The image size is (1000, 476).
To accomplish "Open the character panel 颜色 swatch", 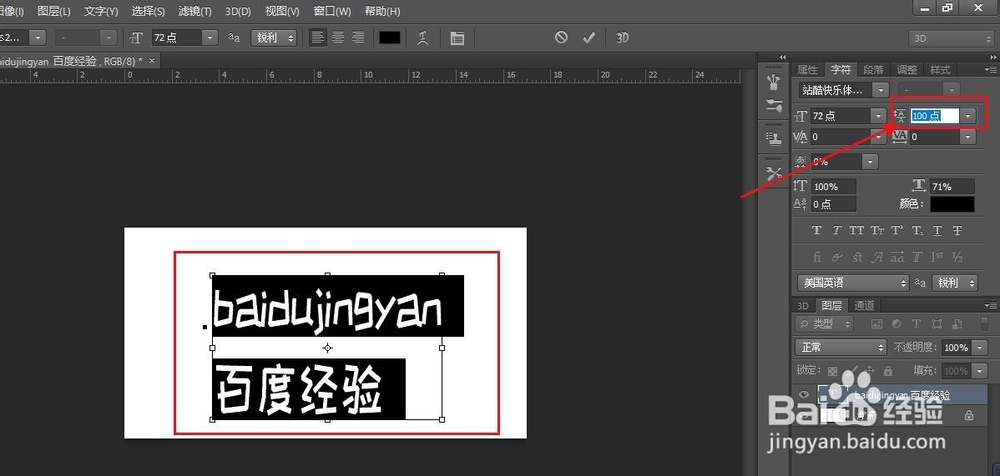I will [x=952, y=204].
